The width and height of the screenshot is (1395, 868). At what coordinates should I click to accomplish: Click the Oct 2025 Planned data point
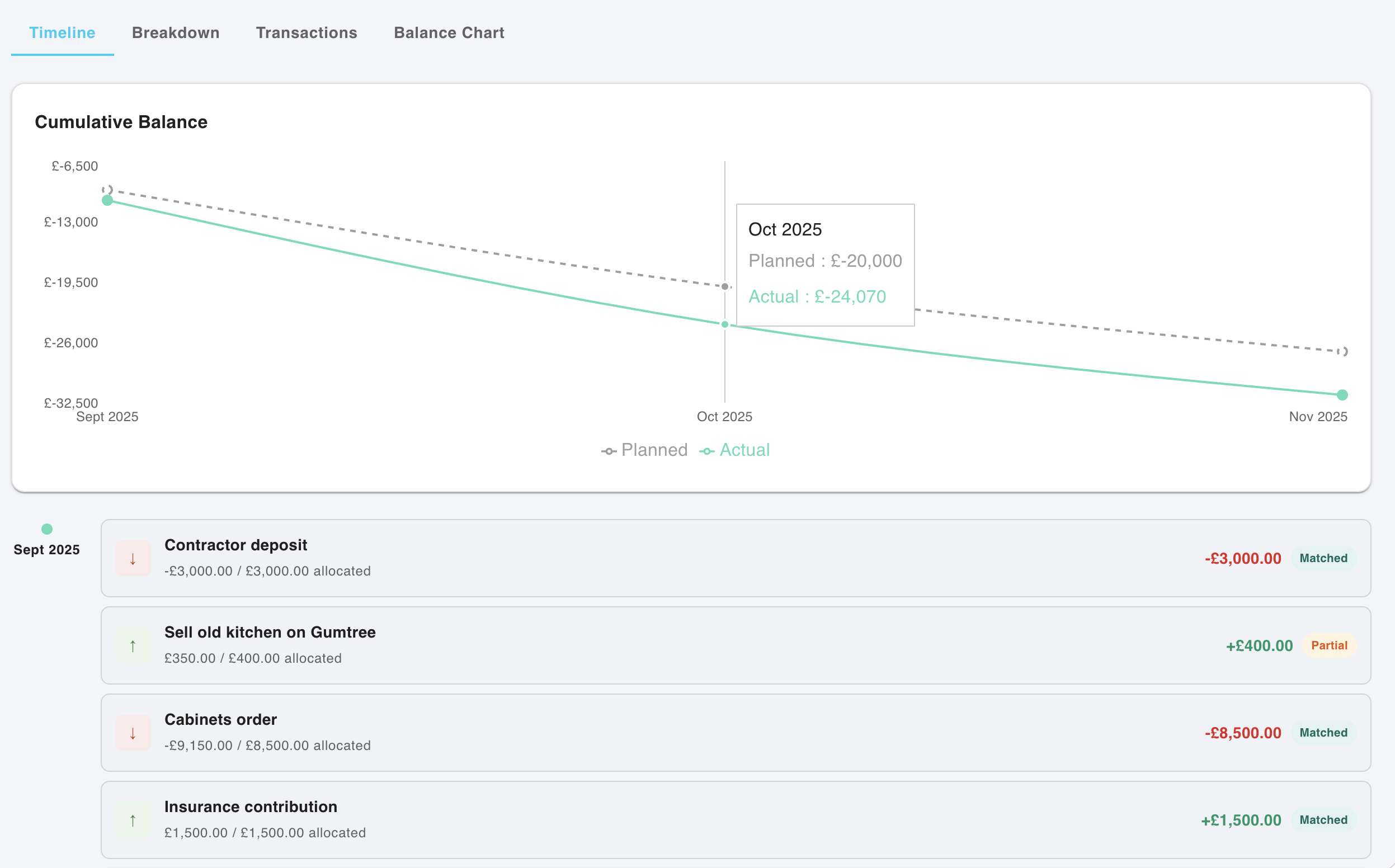725,286
